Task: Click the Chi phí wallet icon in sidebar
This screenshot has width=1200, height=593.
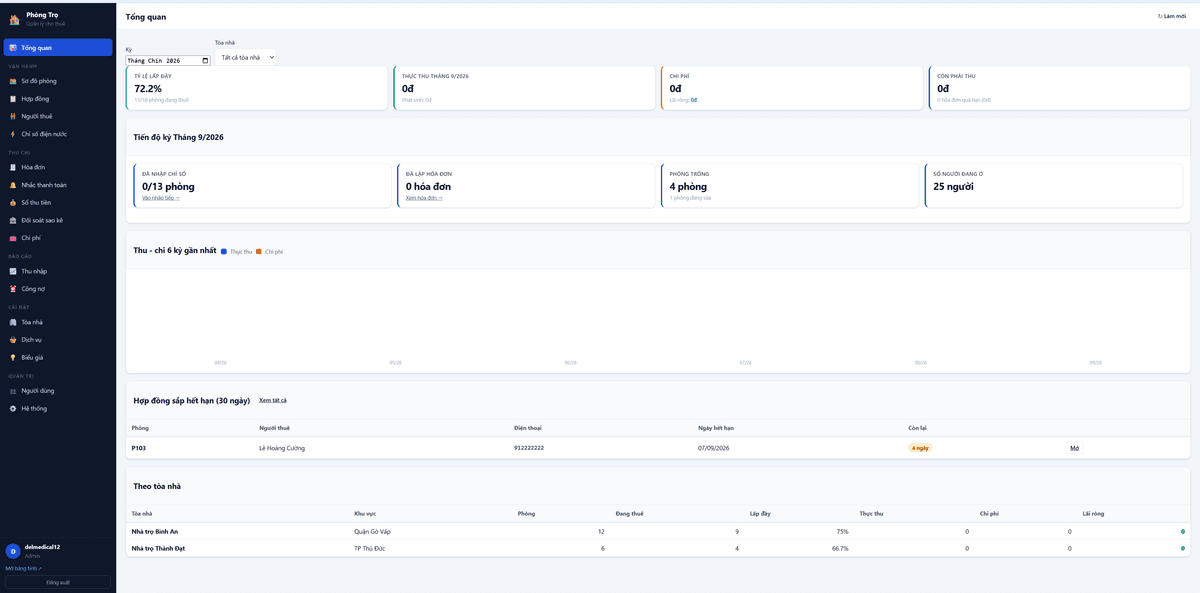Action: point(13,238)
